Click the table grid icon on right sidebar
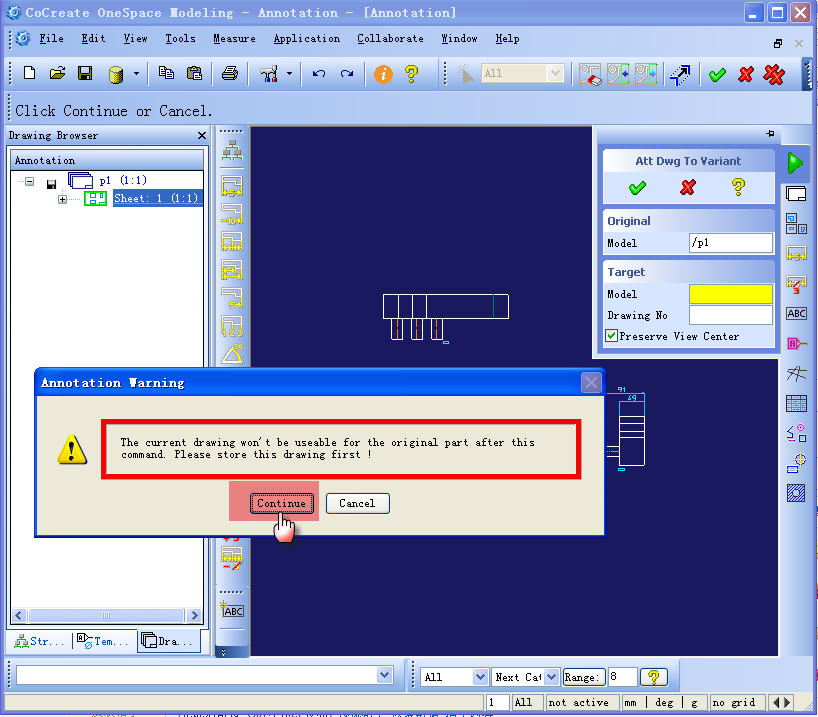Viewport: 818px width, 717px height. click(x=796, y=403)
